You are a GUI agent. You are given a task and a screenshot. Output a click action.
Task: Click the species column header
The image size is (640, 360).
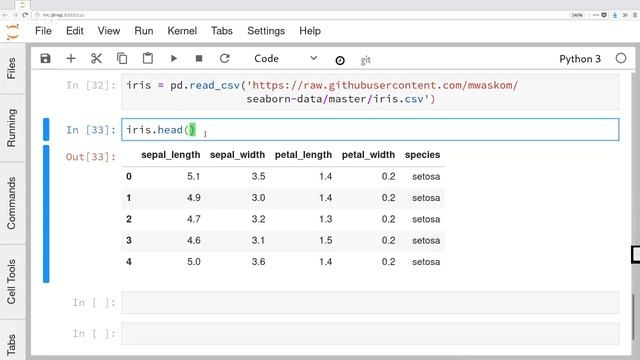(422, 155)
